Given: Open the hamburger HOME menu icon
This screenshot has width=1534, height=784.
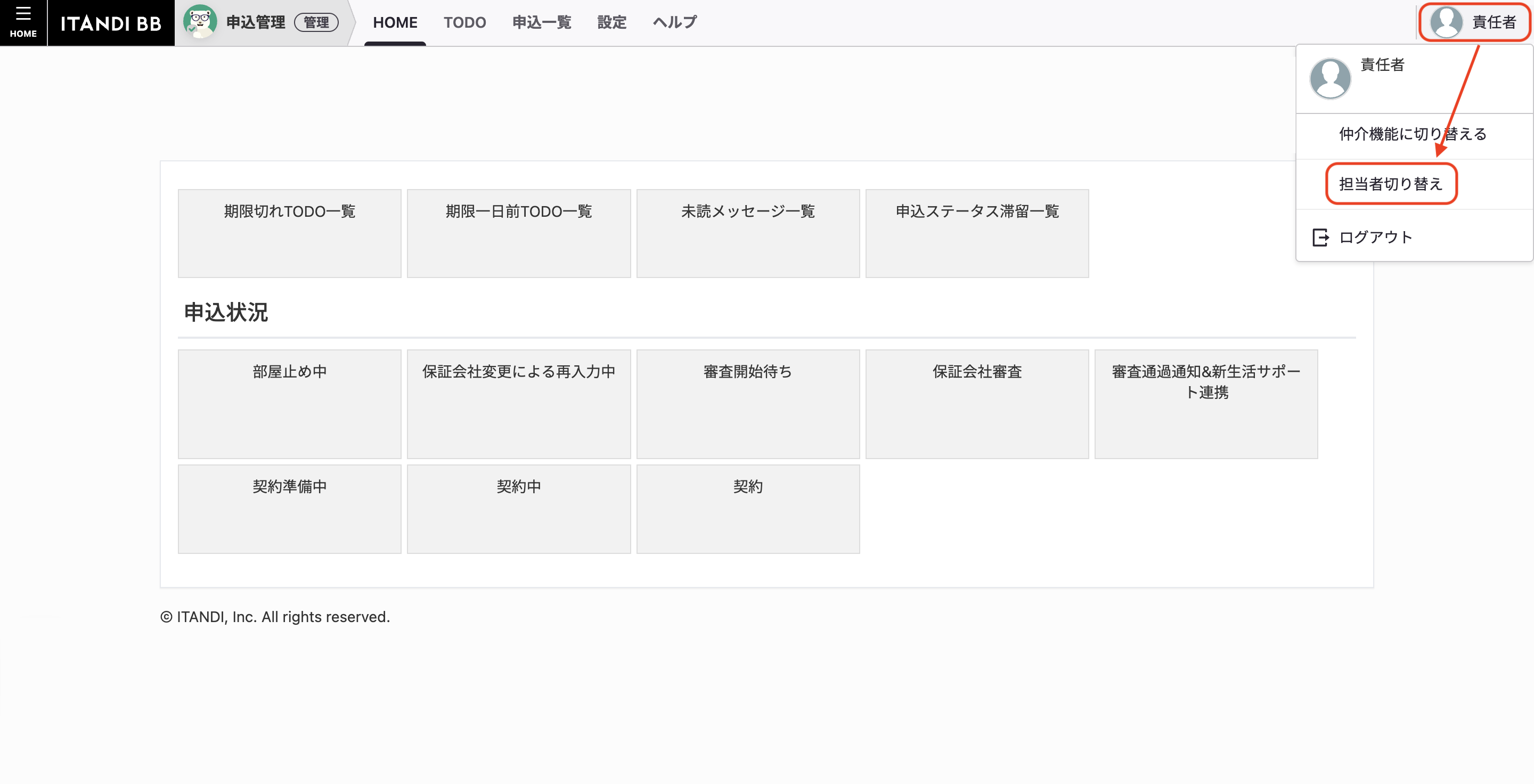Looking at the screenshot, I should (23, 22).
